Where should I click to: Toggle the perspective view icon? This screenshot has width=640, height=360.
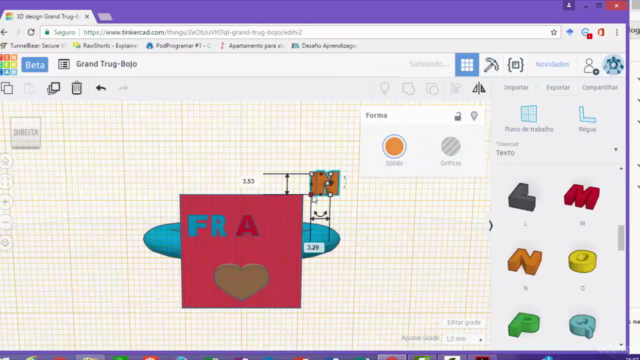tap(6, 243)
